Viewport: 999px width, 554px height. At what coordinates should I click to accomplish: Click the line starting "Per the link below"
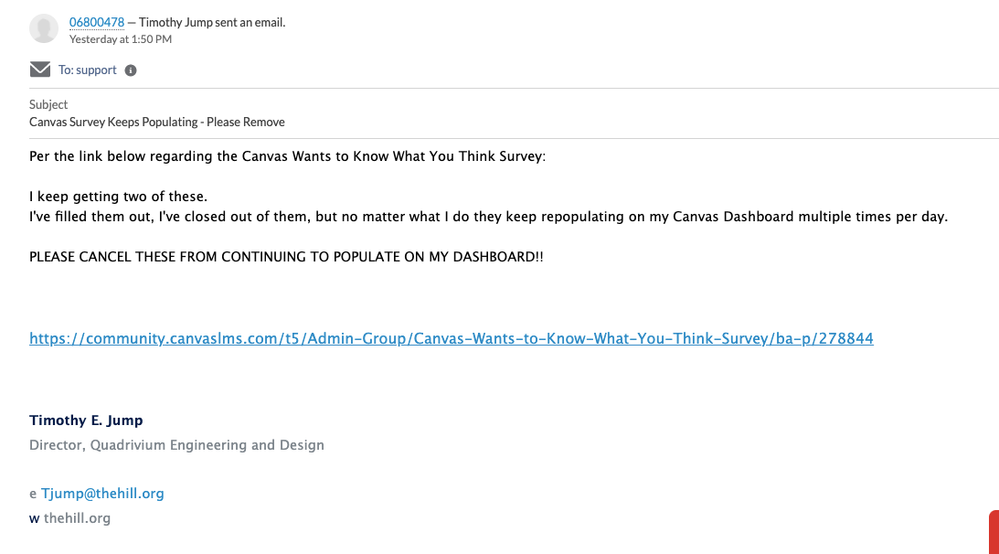tap(287, 157)
